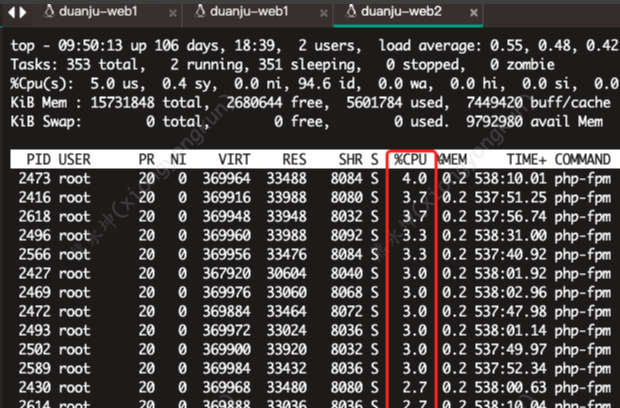The height and width of the screenshot is (408, 620).
Task: Close the duanju-web2 tab
Action: pyautogui.click(x=473, y=13)
